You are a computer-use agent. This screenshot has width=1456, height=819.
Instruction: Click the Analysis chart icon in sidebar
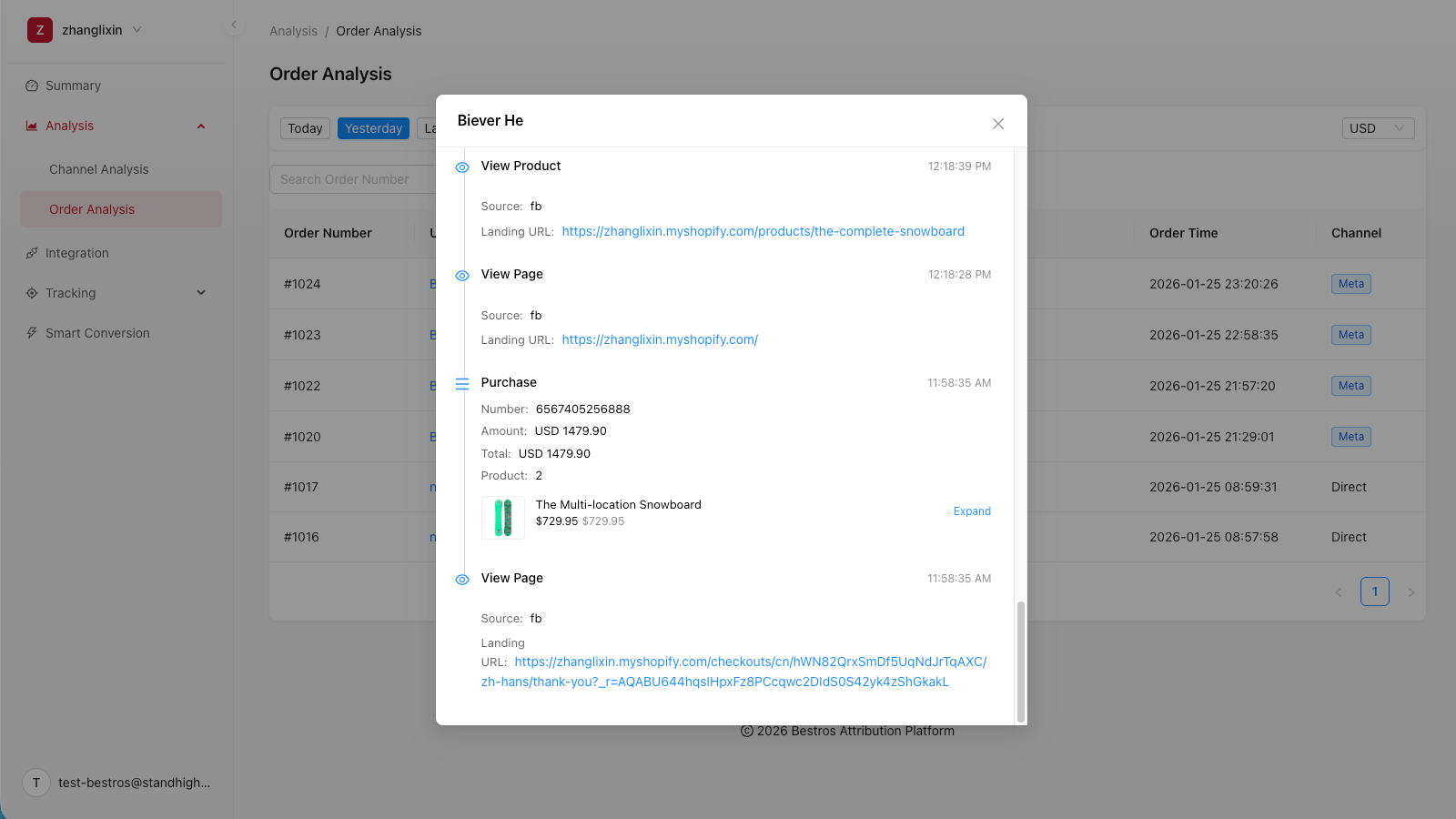pyautogui.click(x=32, y=126)
